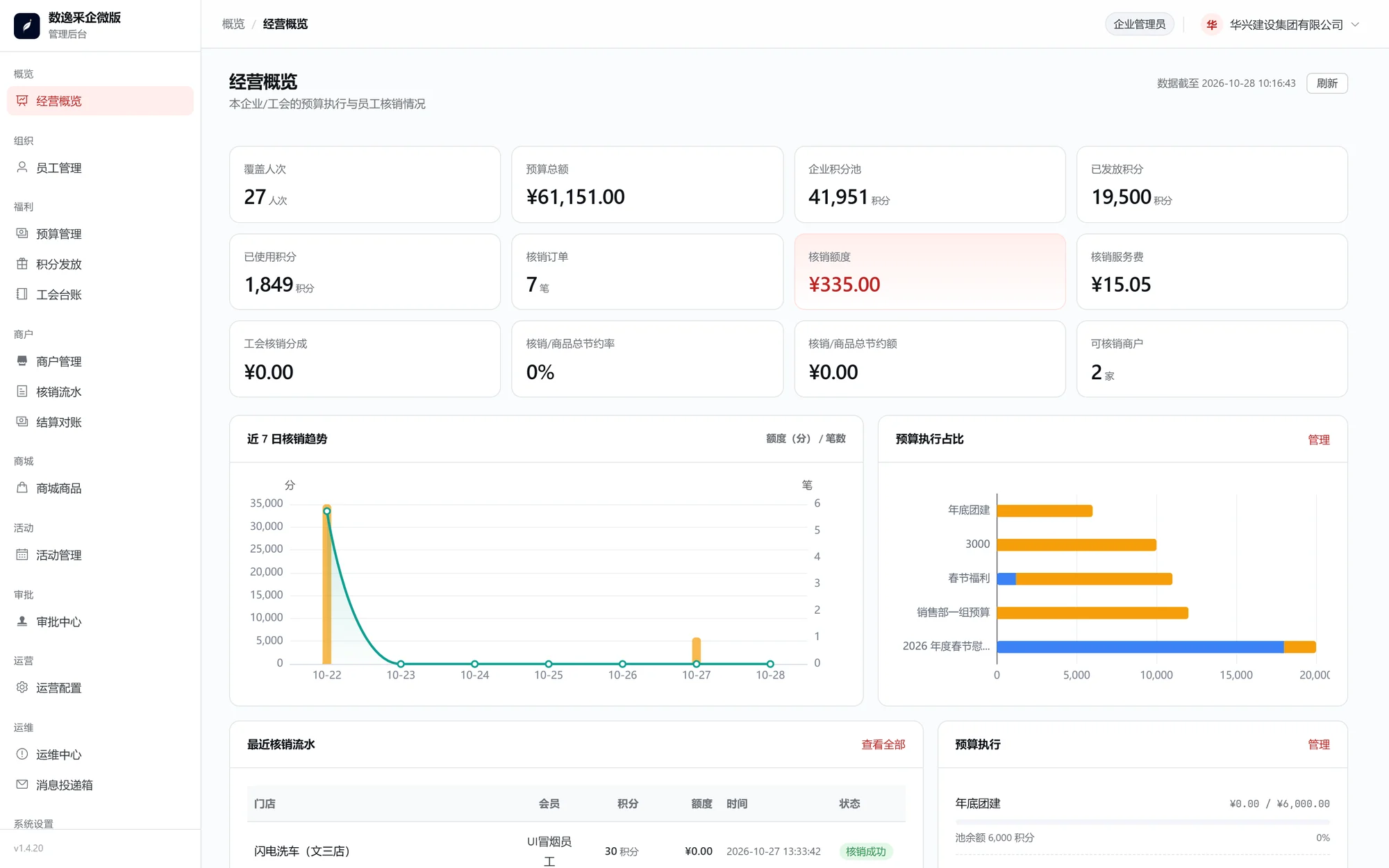
Task: Click 管理 link in 预算执行占比 panel
Action: [1318, 440]
